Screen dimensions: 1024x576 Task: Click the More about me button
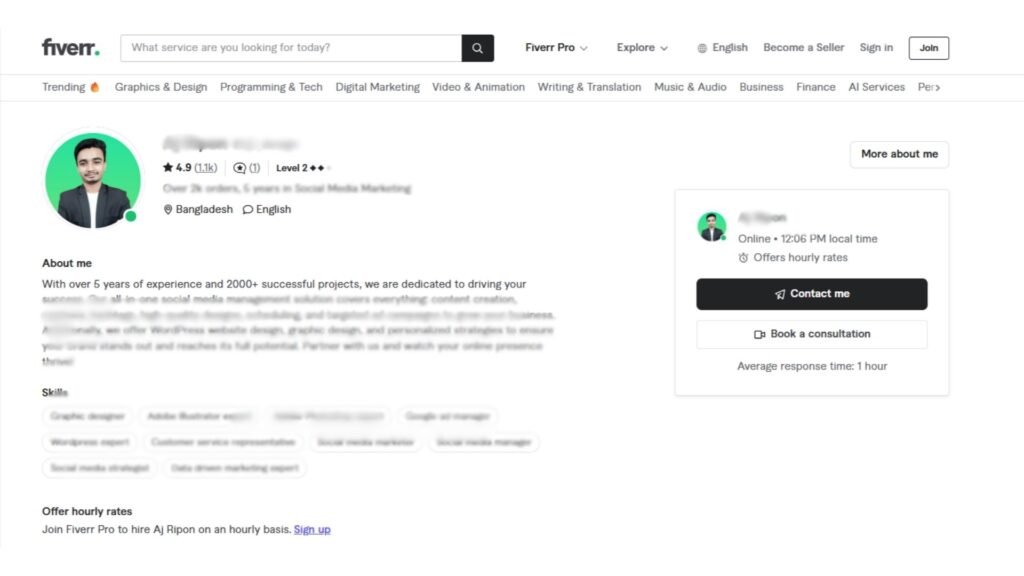899,154
